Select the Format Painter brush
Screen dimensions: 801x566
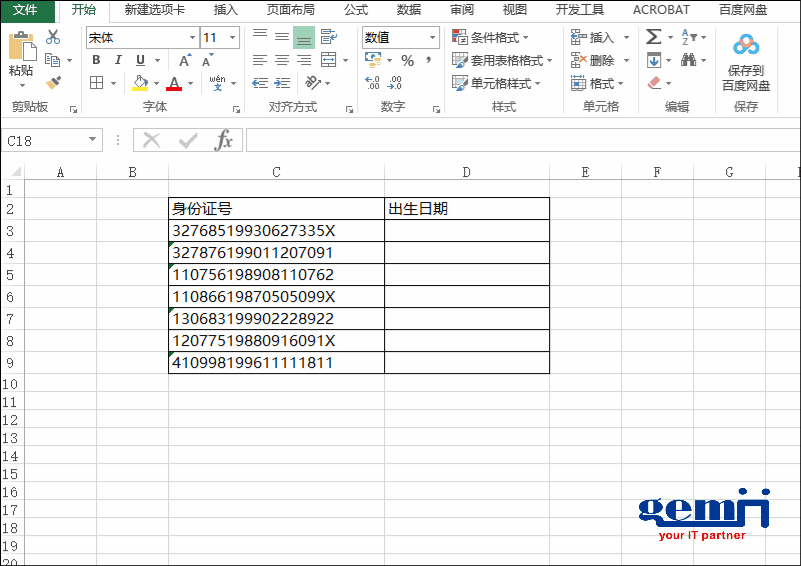point(53,83)
